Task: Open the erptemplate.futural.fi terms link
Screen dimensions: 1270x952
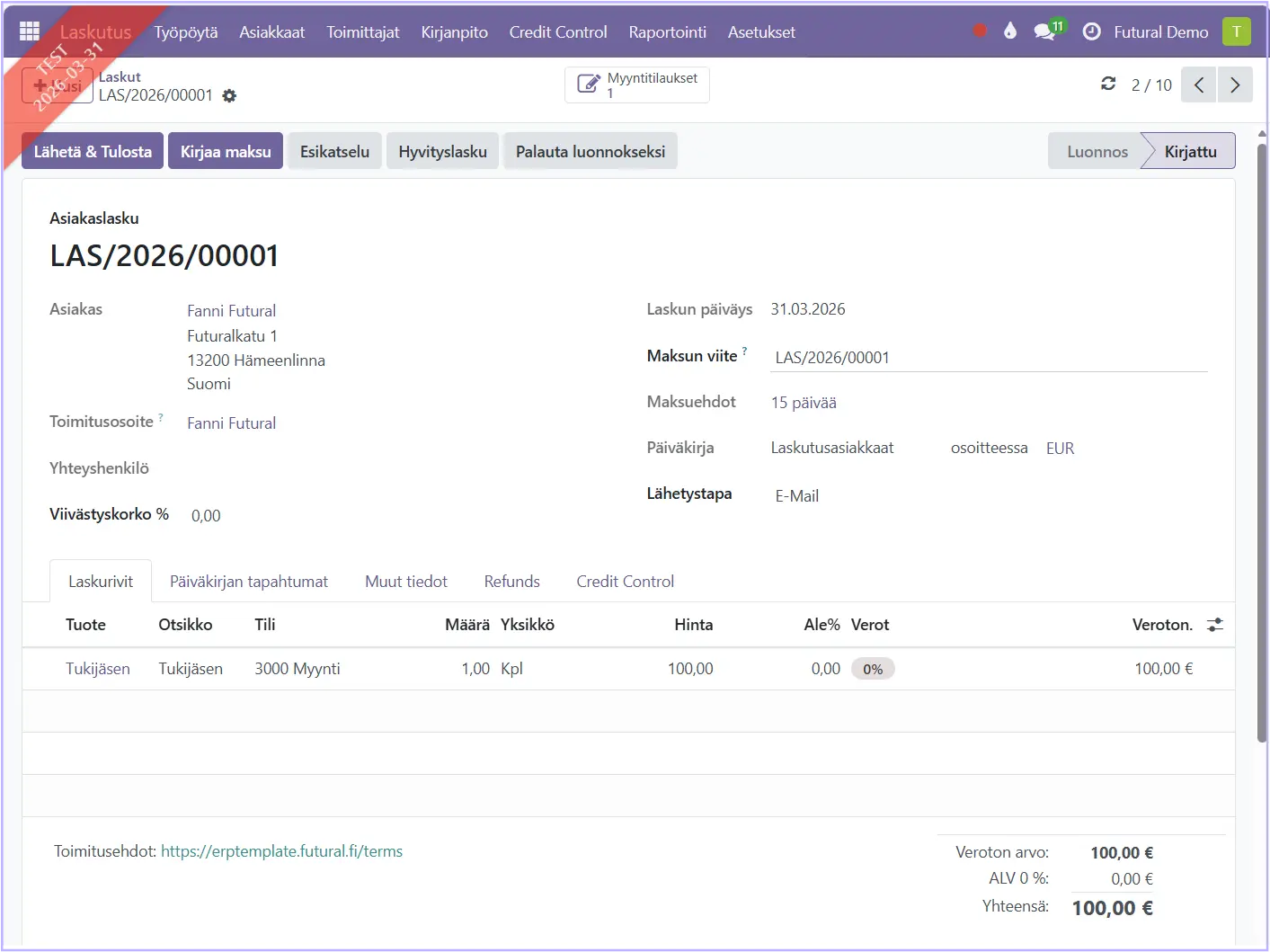Action: click(281, 851)
